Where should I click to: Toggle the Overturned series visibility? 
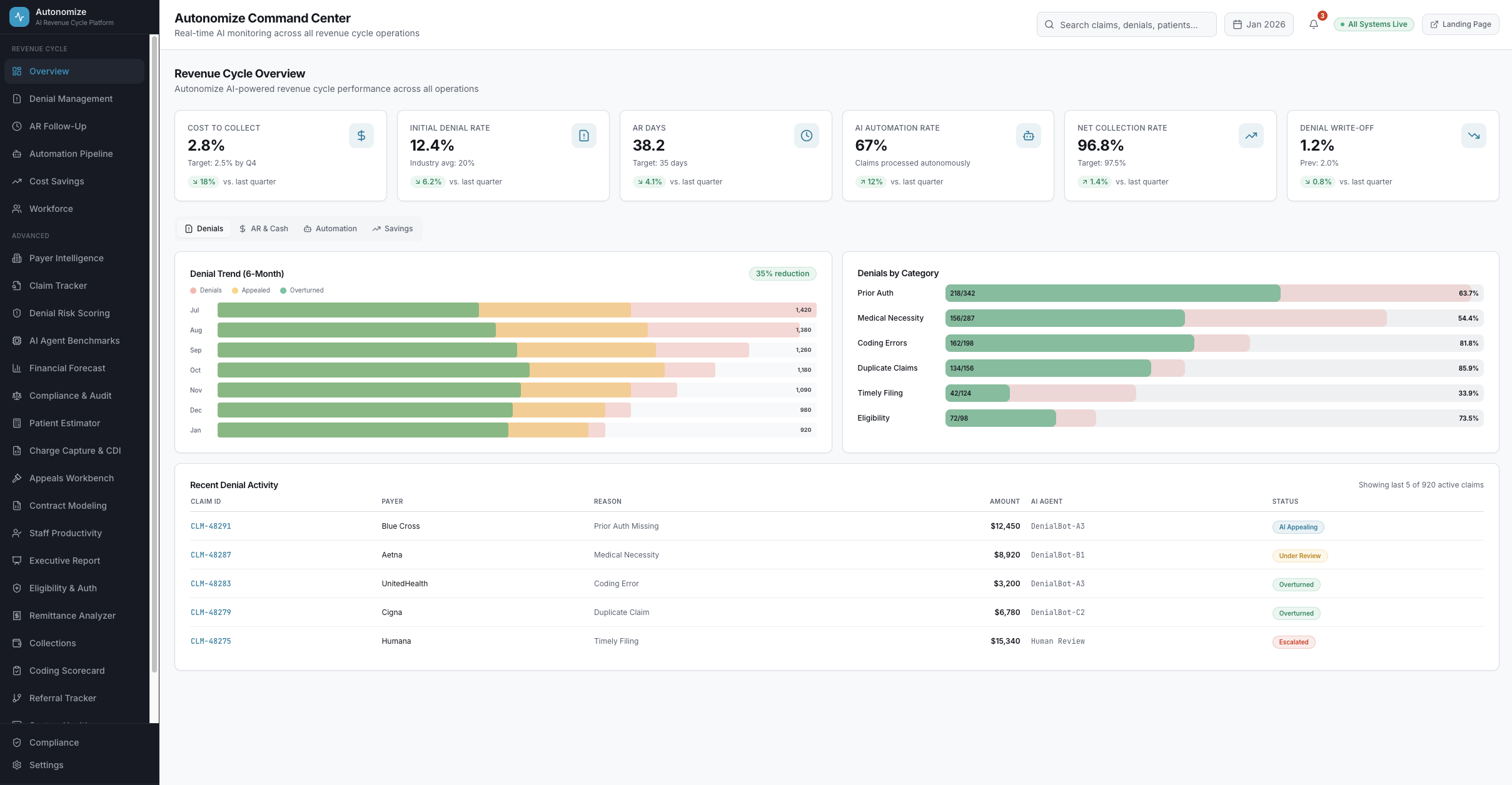pyautogui.click(x=302, y=290)
